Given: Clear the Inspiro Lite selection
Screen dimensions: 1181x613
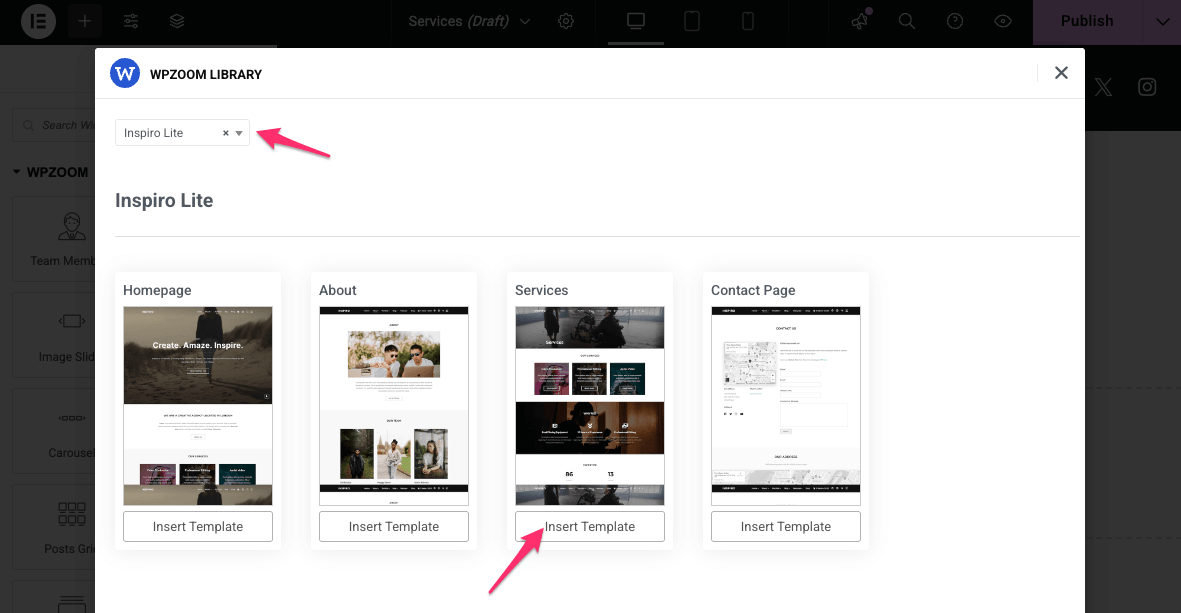Looking at the screenshot, I should pos(225,133).
